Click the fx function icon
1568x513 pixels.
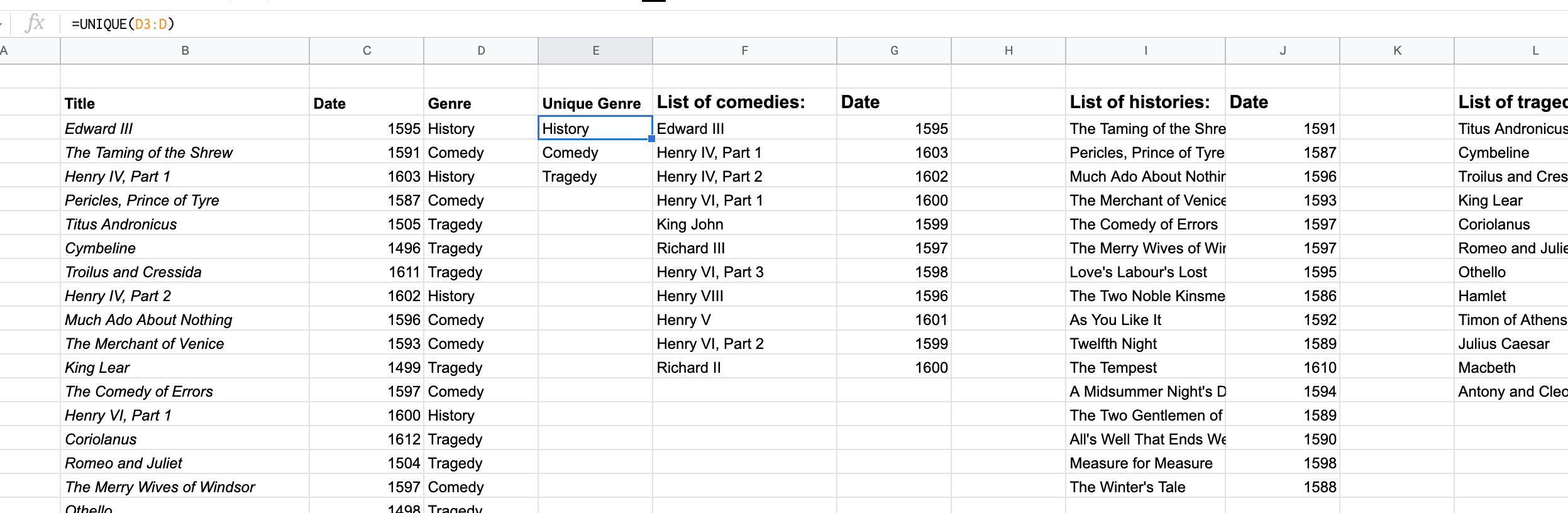point(35,24)
